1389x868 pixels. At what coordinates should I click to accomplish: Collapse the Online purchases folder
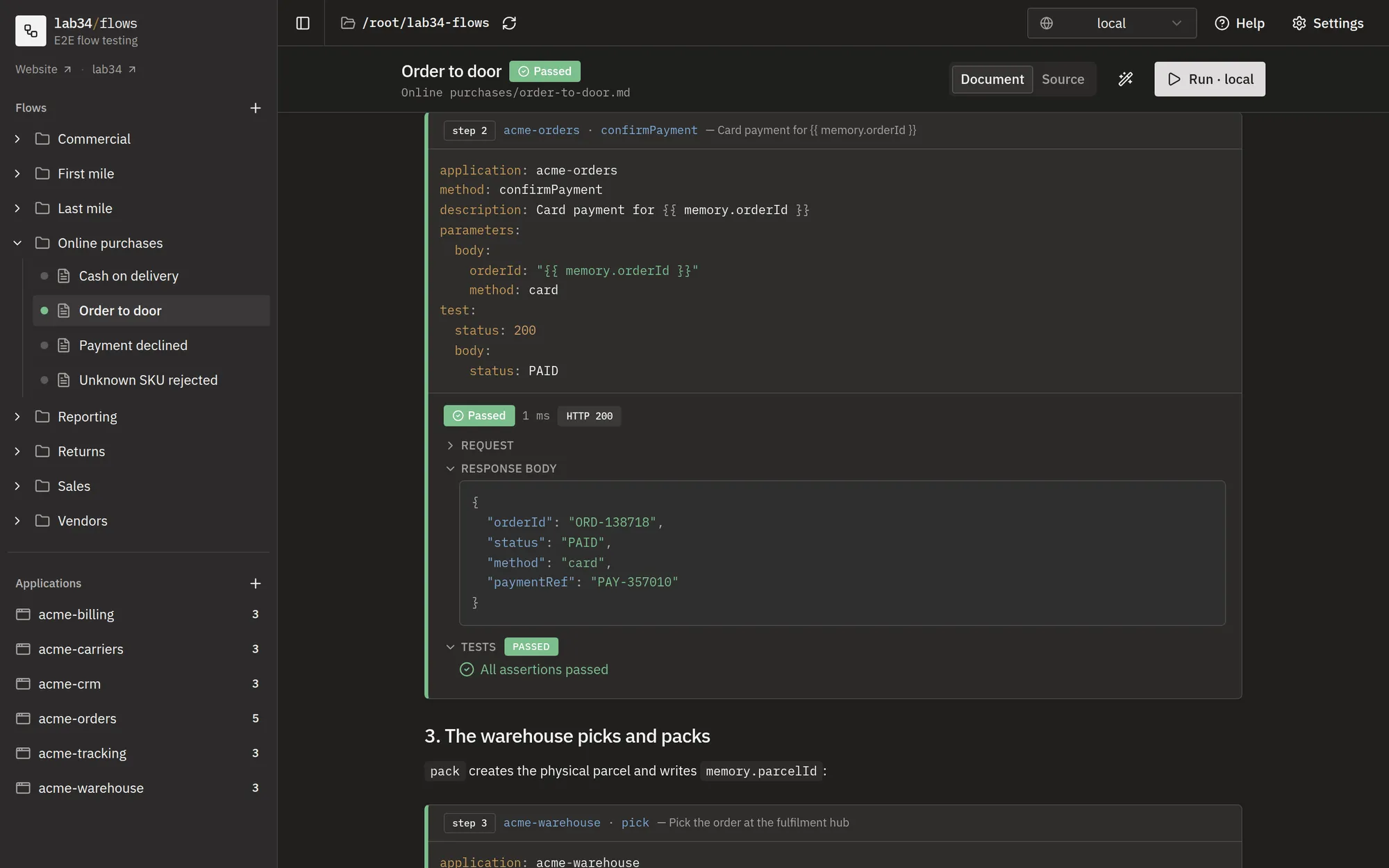click(x=18, y=243)
